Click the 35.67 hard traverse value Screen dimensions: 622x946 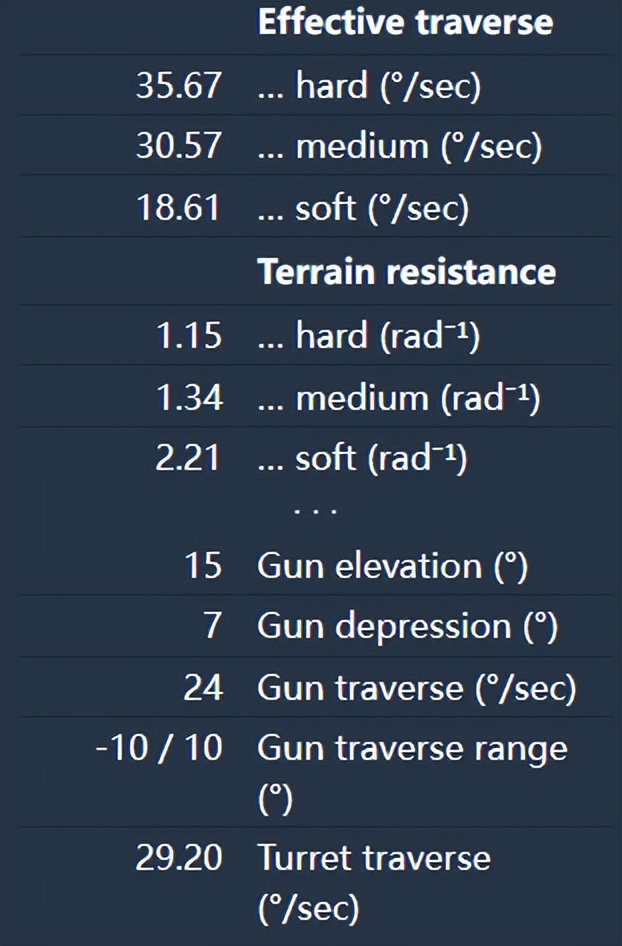point(178,86)
